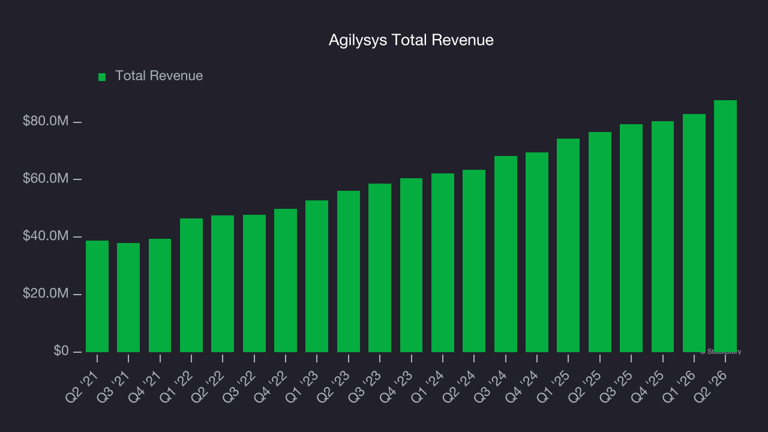Screen dimensions: 768x432
Task: Click the Q1 '23 revenue bar
Action: pos(317,276)
